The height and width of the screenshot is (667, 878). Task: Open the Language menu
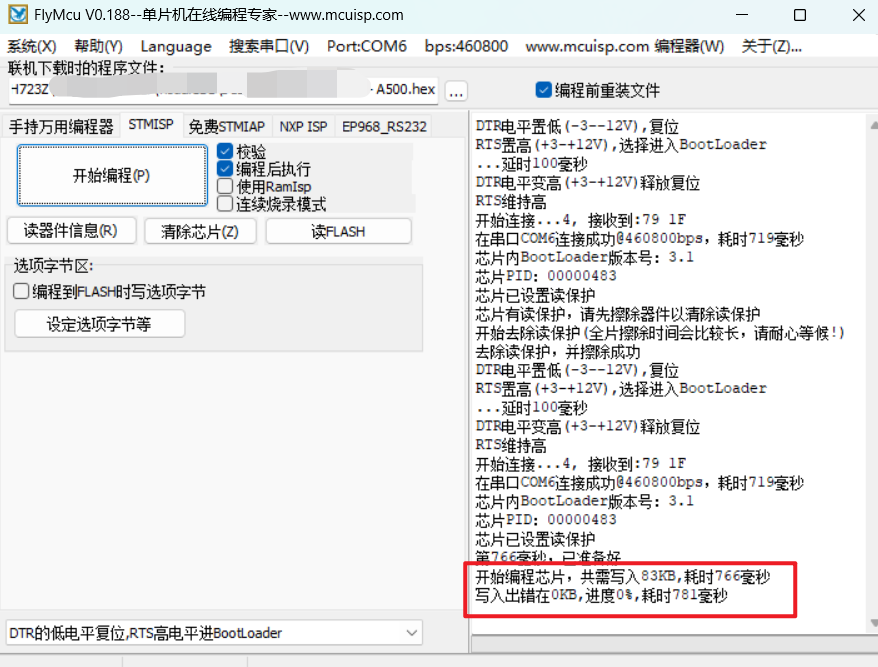176,46
